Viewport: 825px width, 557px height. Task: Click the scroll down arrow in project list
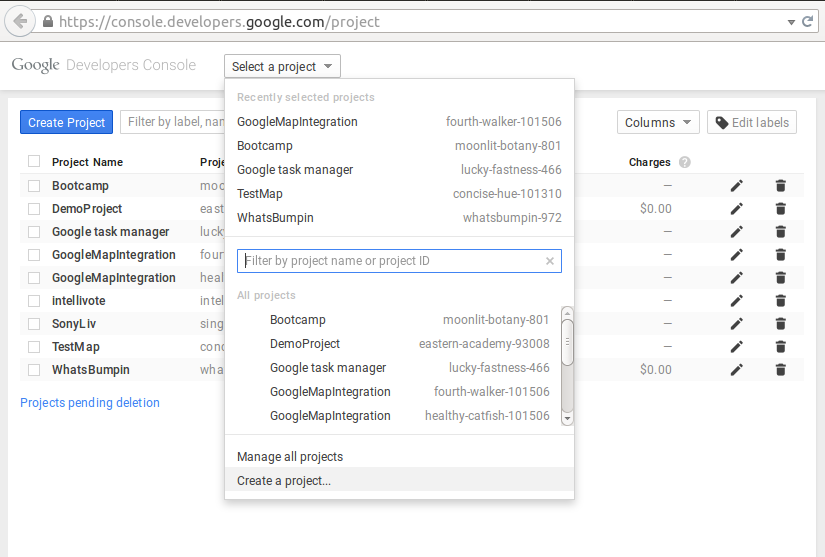tap(567, 419)
